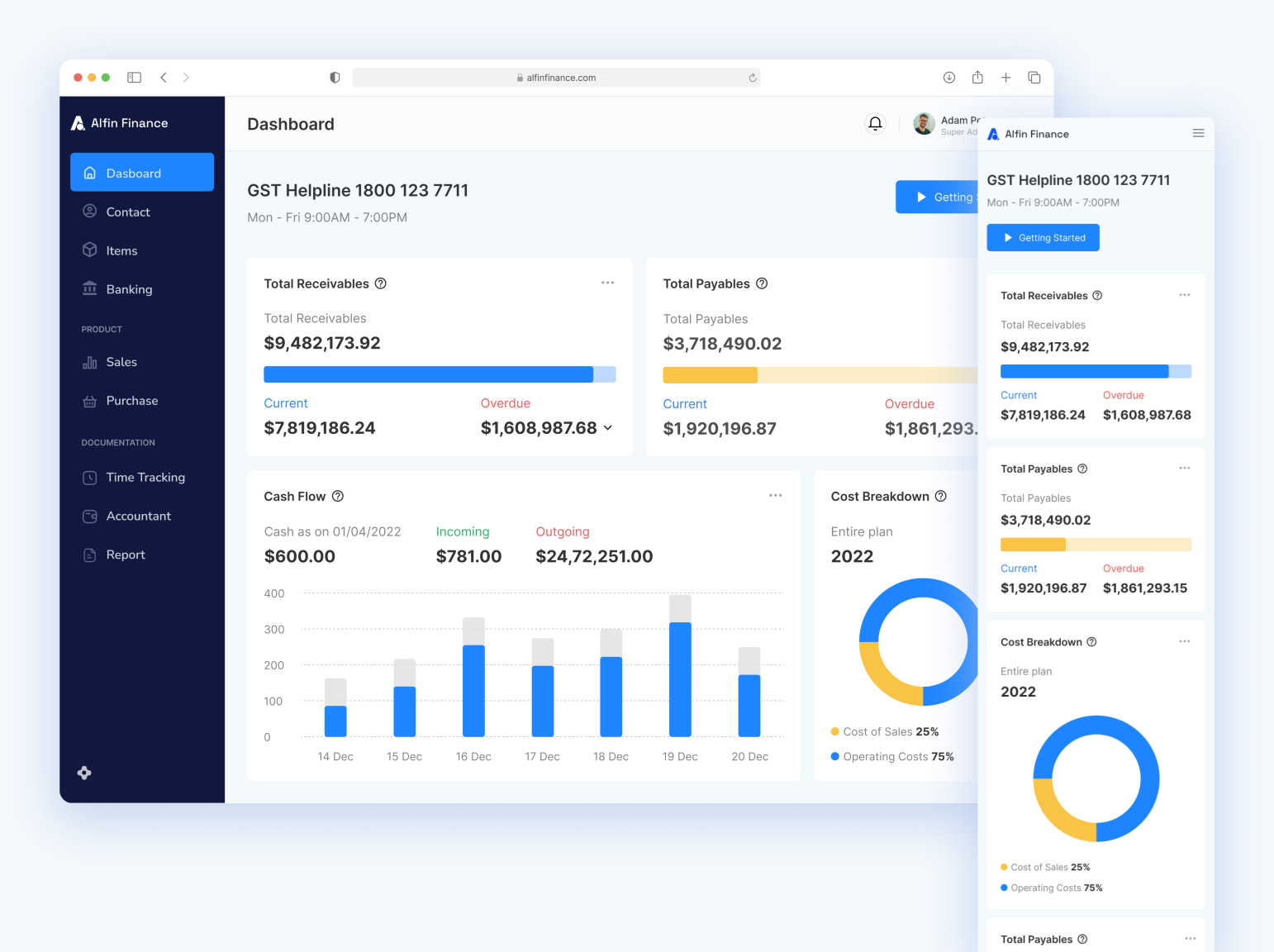
Task: Open the Accountant section
Action: coord(138,516)
